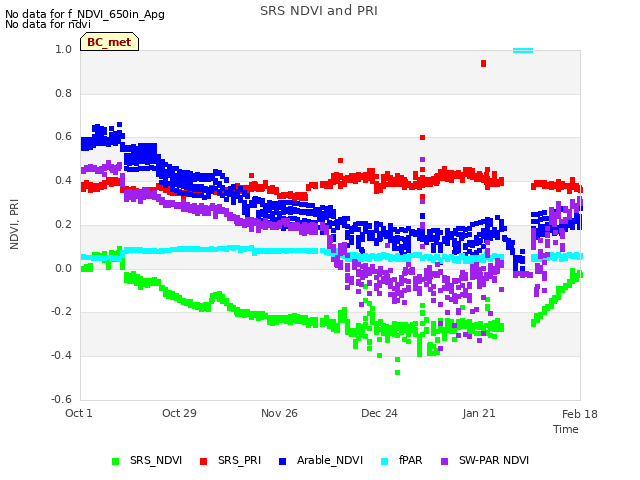Viewport: 640px width, 480px height.
Task: Click the red SRS_PRI outlier point near 0.95
Action: tap(483, 64)
